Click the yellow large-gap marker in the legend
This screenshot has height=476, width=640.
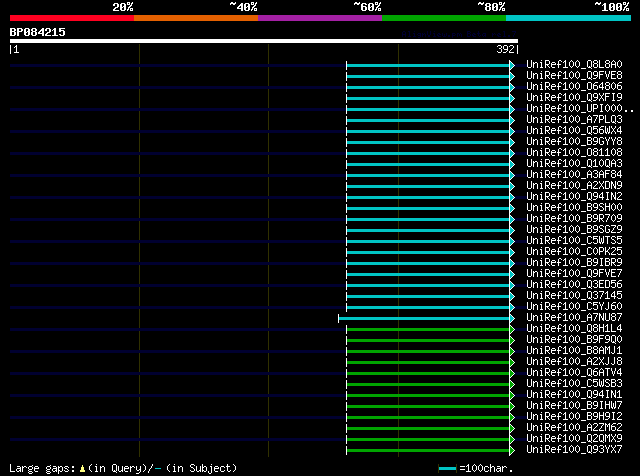coord(82,469)
